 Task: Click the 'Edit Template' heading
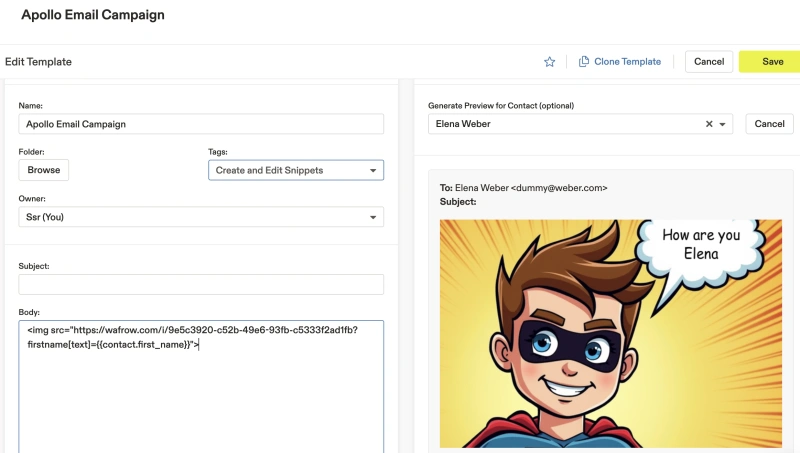(x=38, y=62)
